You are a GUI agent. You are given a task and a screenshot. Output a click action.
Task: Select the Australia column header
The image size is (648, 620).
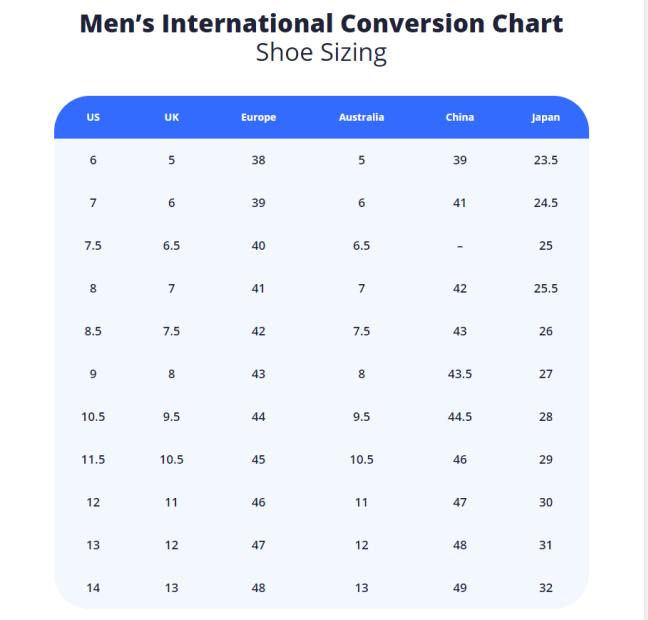(x=361, y=117)
